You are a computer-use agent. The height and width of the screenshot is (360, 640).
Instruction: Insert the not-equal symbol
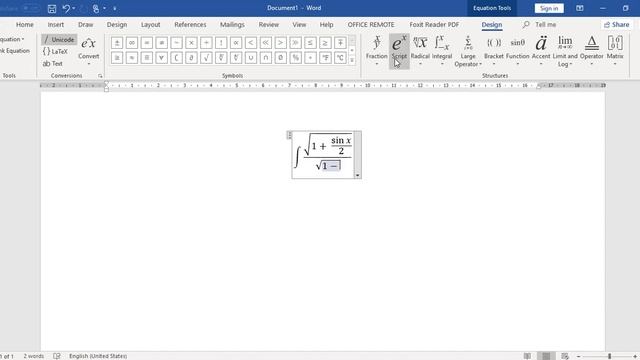point(162,43)
